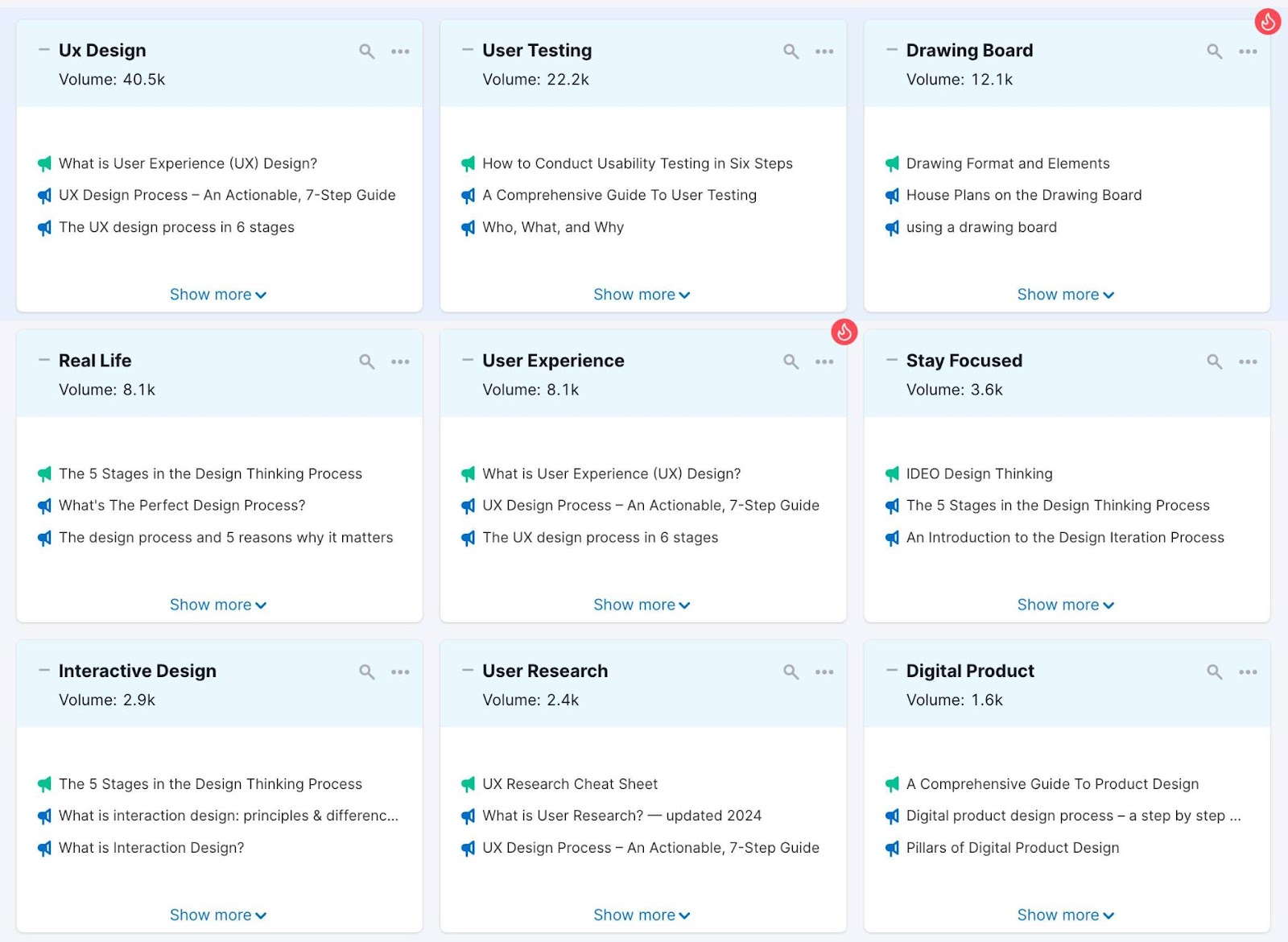Open 'IDEO Design Thinking' headline
This screenshot has width=1288, height=942.
(x=979, y=474)
